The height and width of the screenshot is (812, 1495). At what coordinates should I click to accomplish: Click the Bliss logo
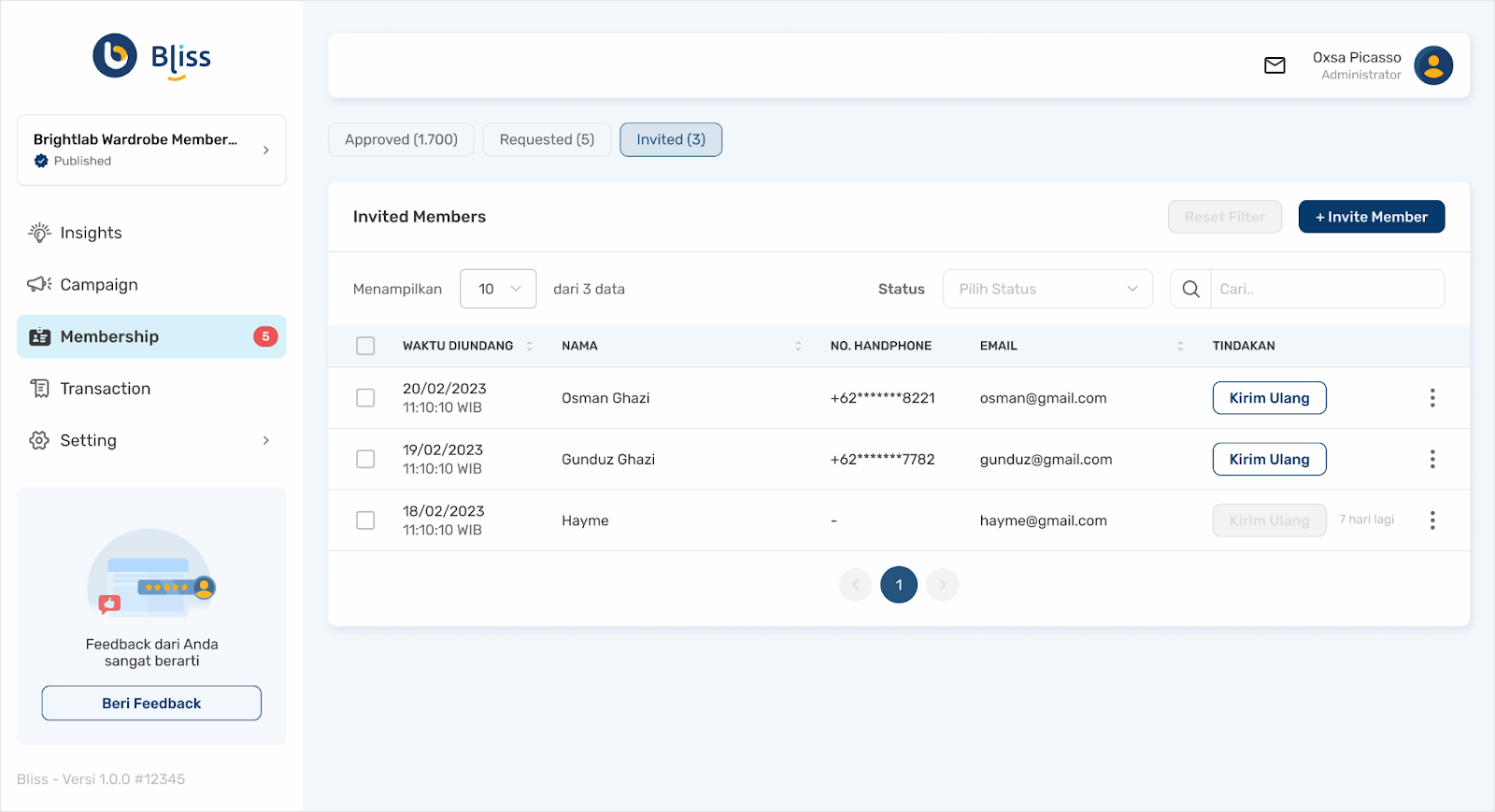pos(151,57)
